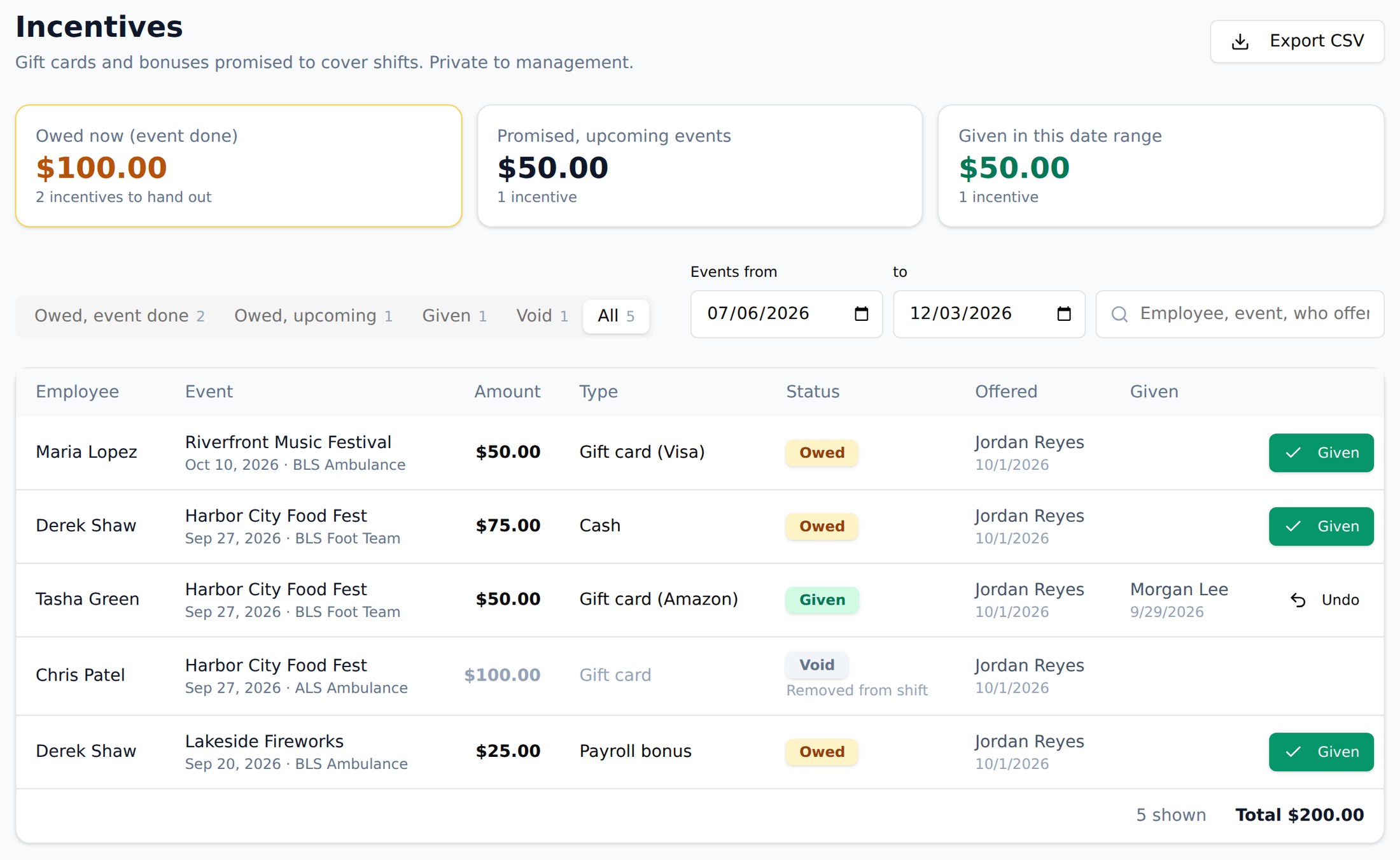Mark the Lakeside Fireworks $25.00 bonus as Given
This screenshot has width=1400, height=860.
point(1321,752)
